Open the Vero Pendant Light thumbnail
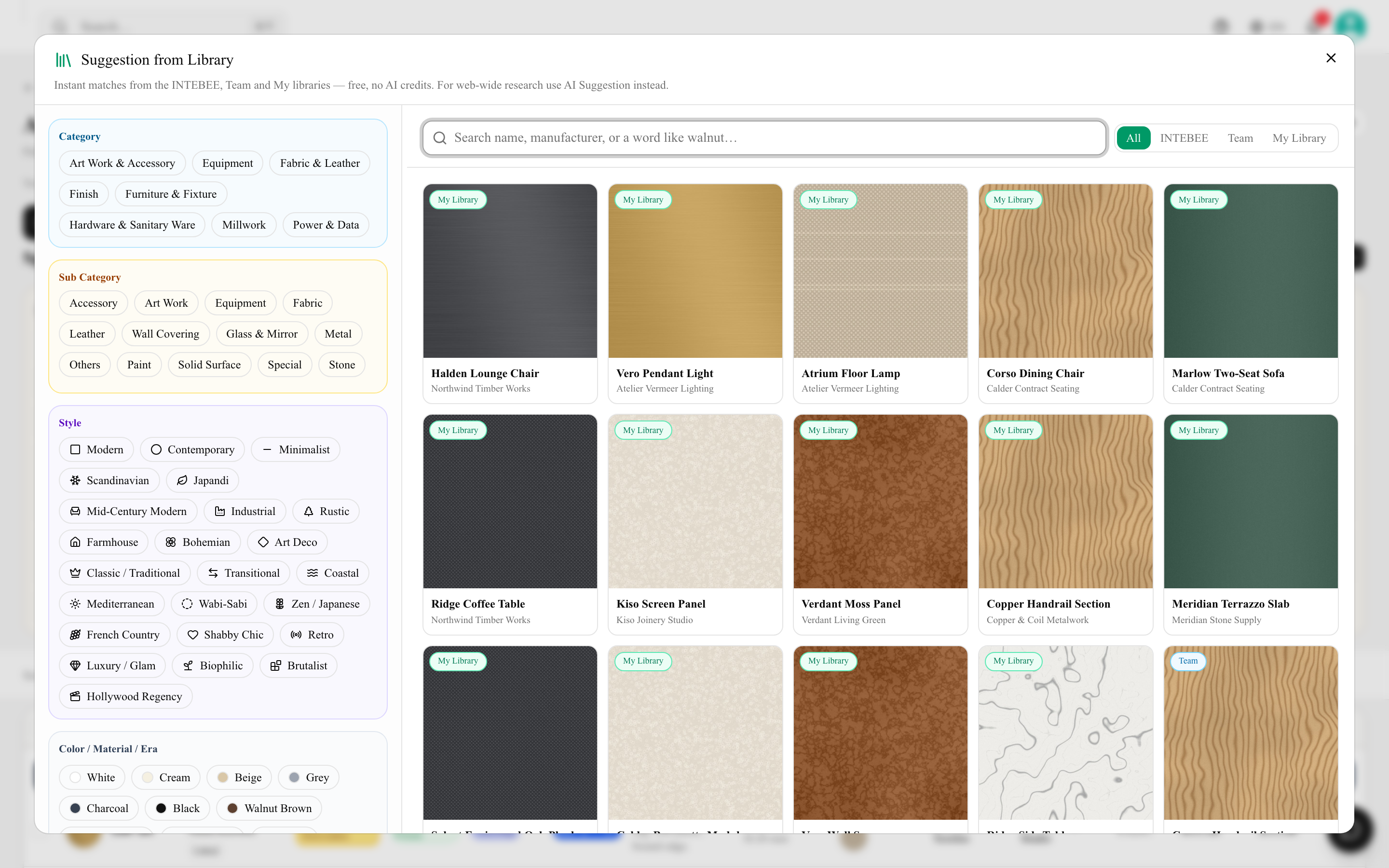The width and height of the screenshot is (1389, 868). tap(695, 271)
